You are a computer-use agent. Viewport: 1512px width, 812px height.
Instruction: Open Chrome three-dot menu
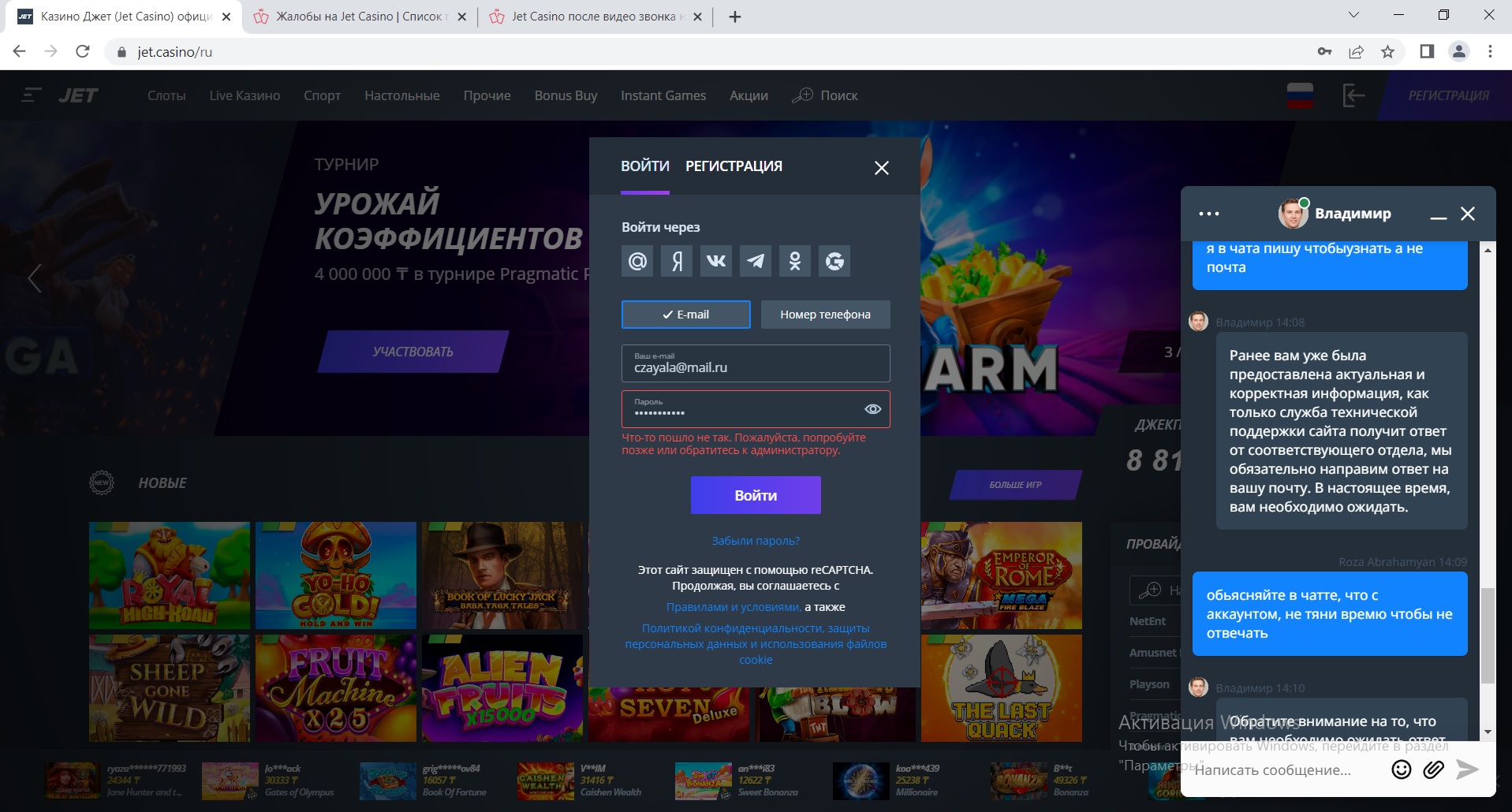point(1490,52)
